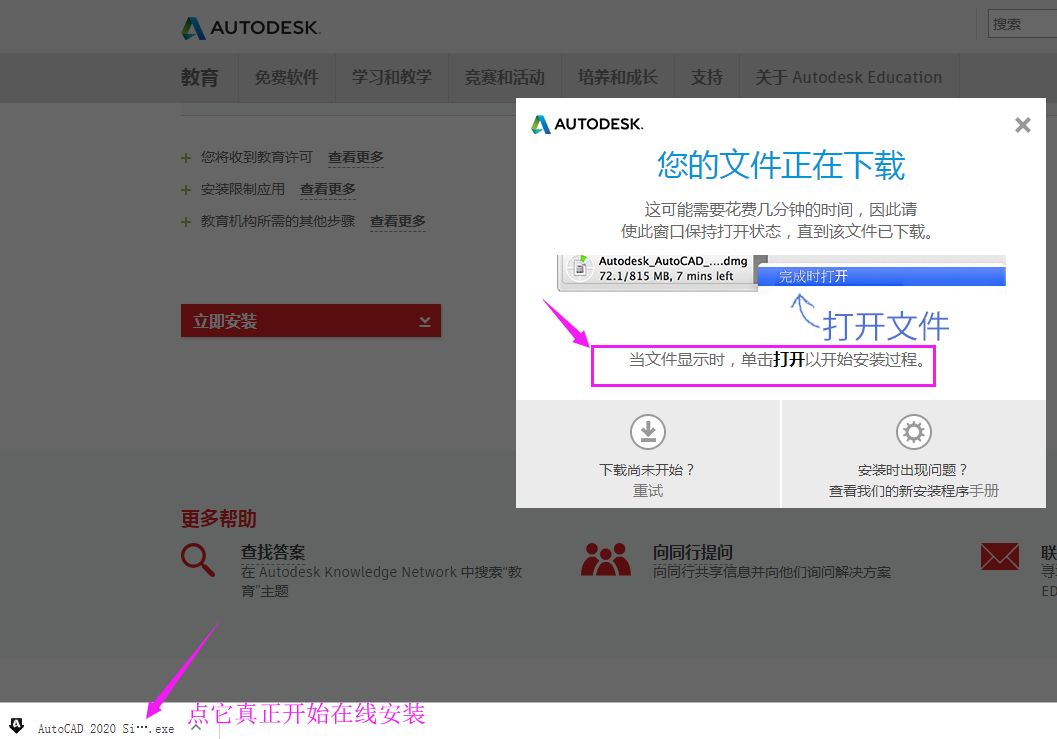The width and height of the screenshot is (1057, 739).
Task: Click the 更多帮助 section heading
Action: (218, 519)
